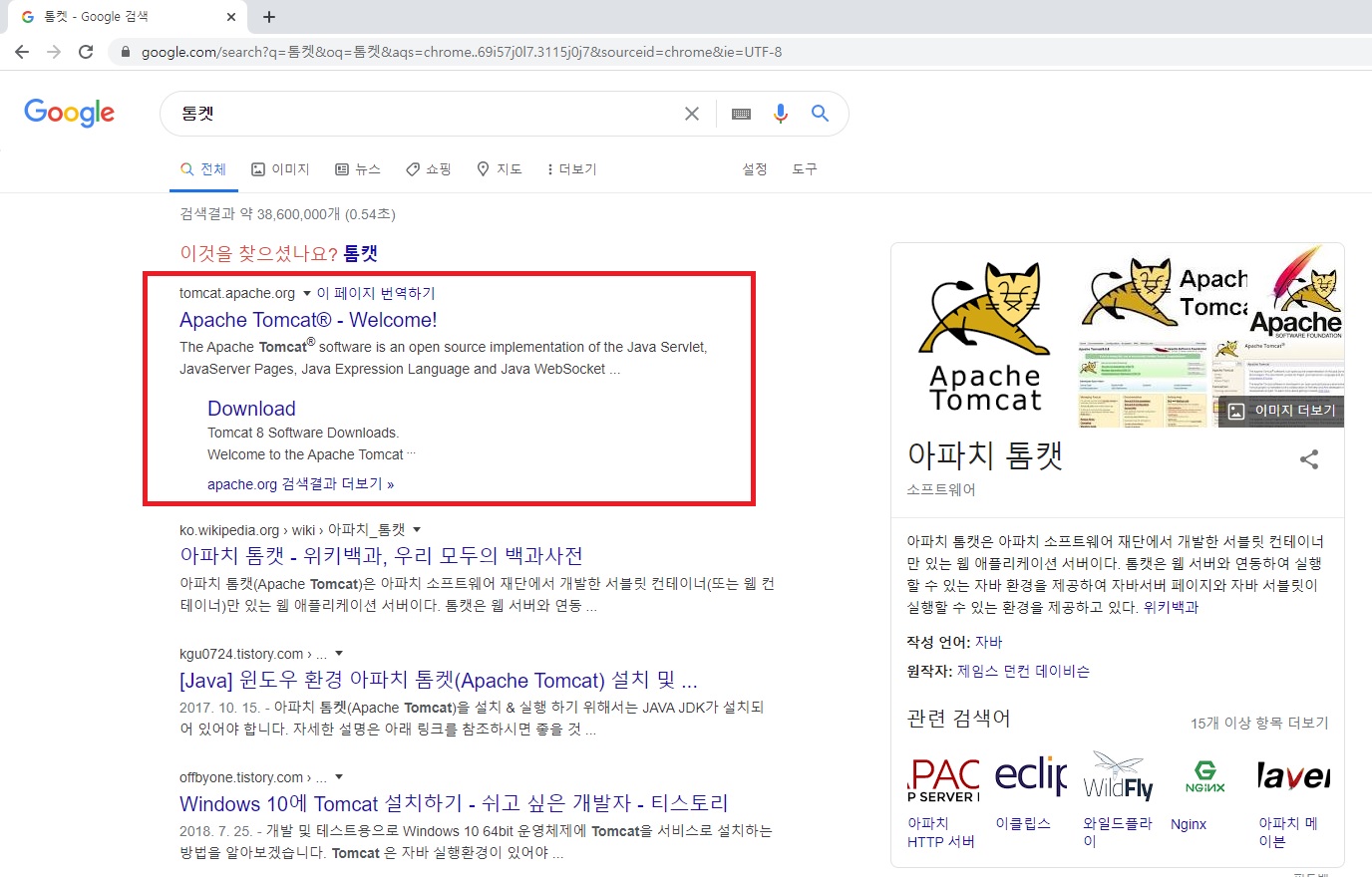
Task: Click 자바 language link
Action: click(988, 642)
